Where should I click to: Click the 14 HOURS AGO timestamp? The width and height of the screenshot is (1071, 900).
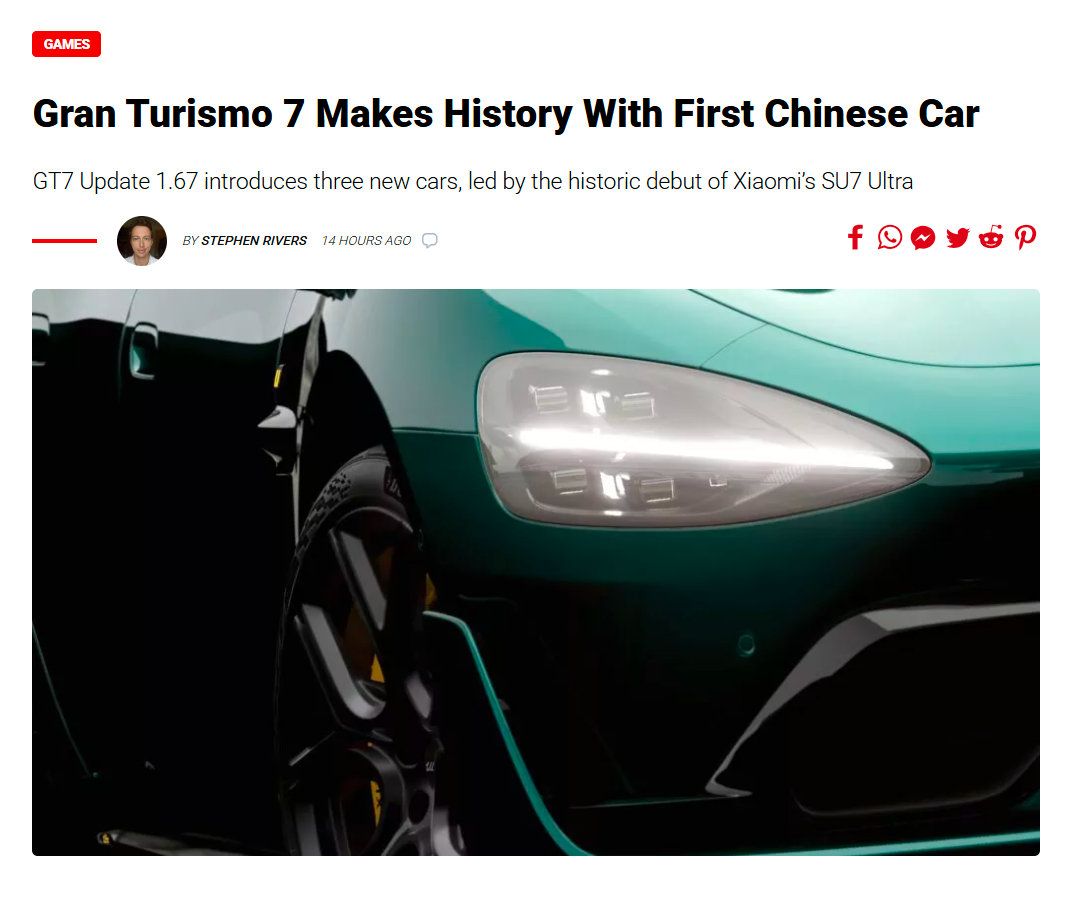pyautogui.click(x=366, y=240)
